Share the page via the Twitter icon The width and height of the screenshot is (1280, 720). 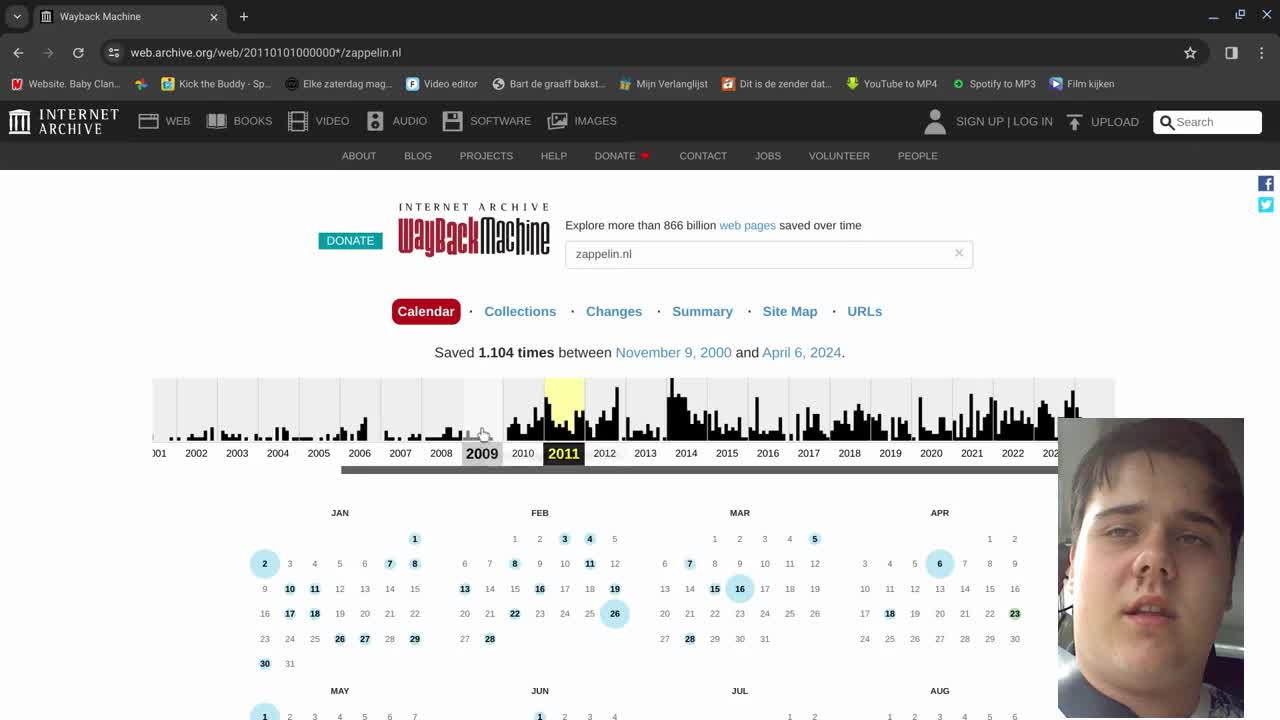(x=1265, y=204)
